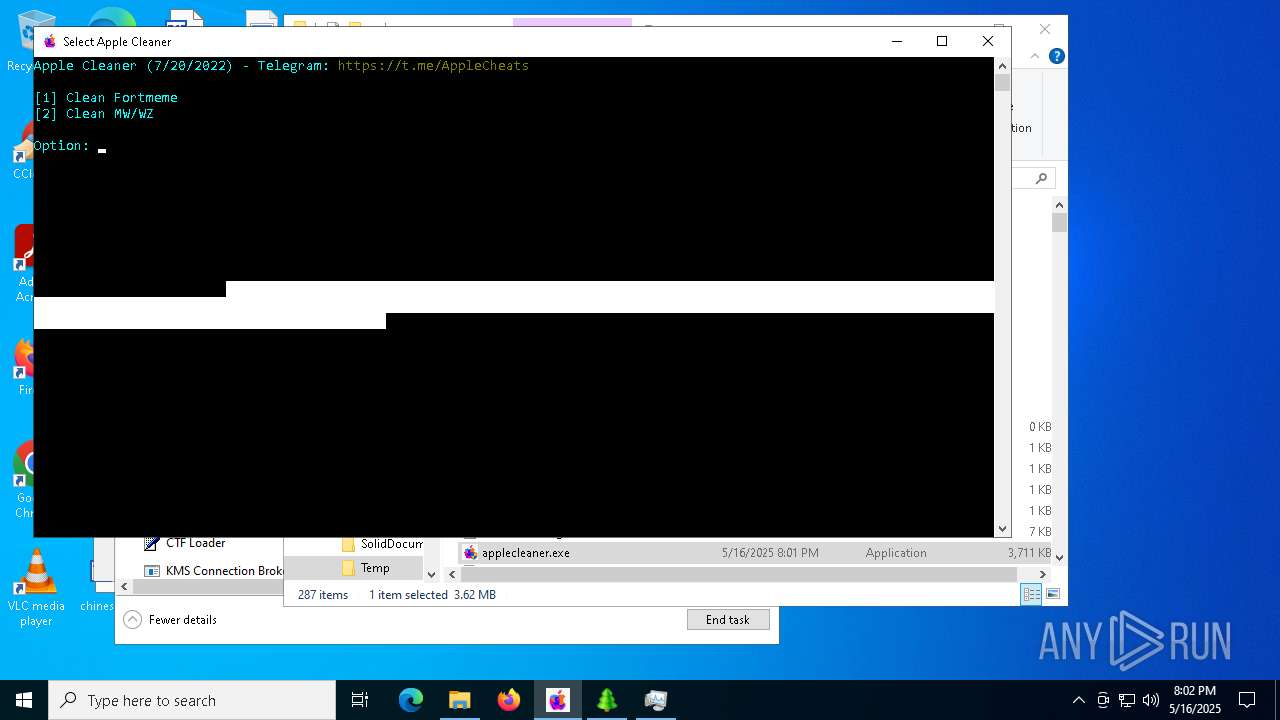Click Explorer tree scroll down arrow
The image size is (1280, 720).
tap(432, 574)
